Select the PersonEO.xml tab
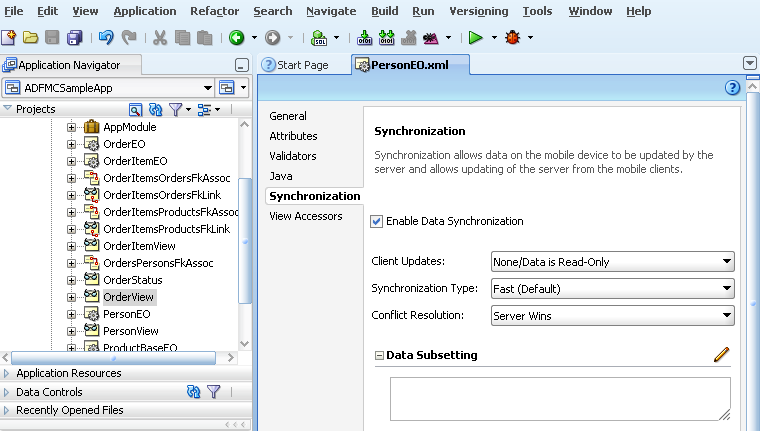 (410, 65)
